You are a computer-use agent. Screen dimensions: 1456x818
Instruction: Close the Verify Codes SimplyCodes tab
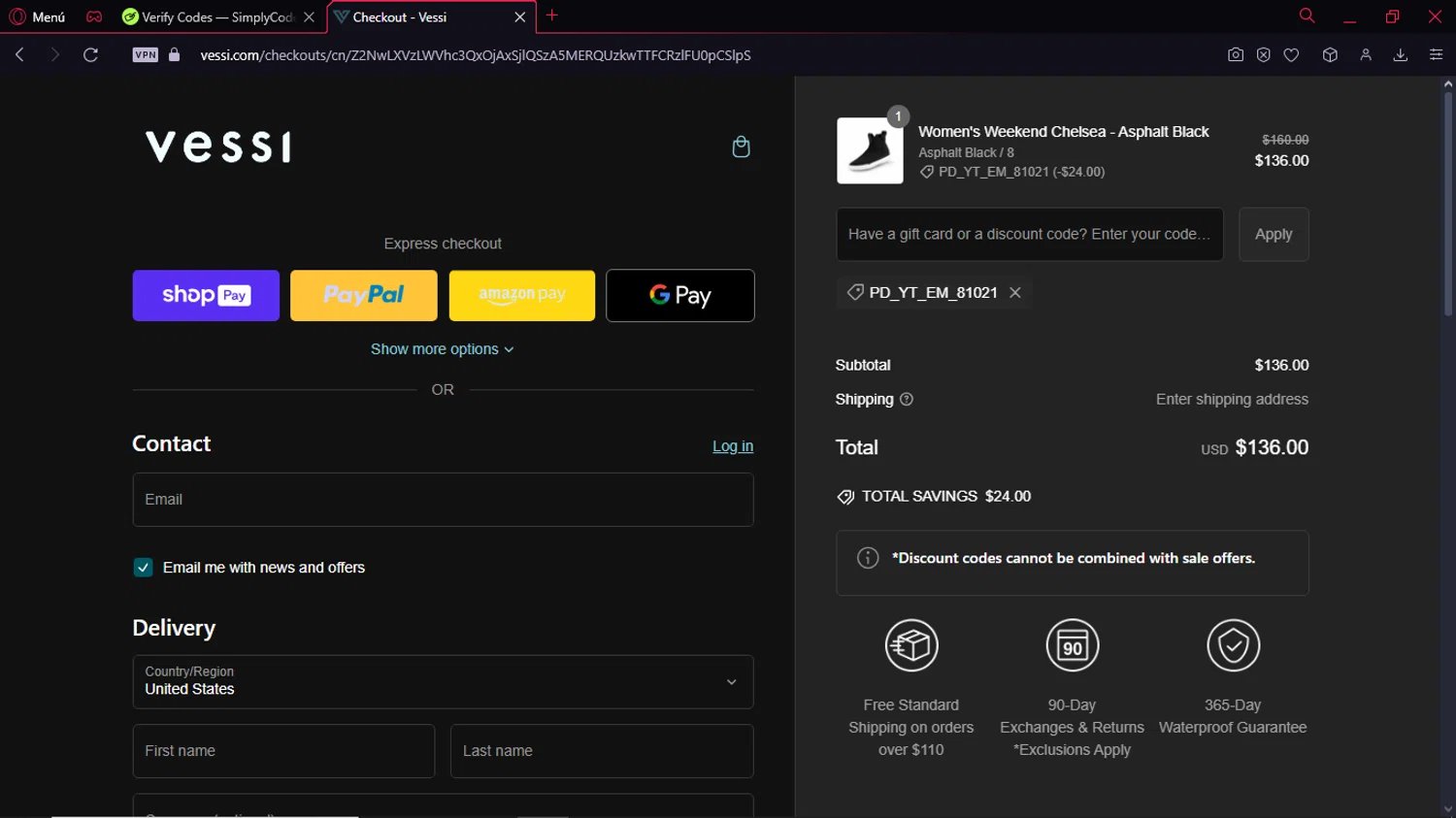point(309,16)
